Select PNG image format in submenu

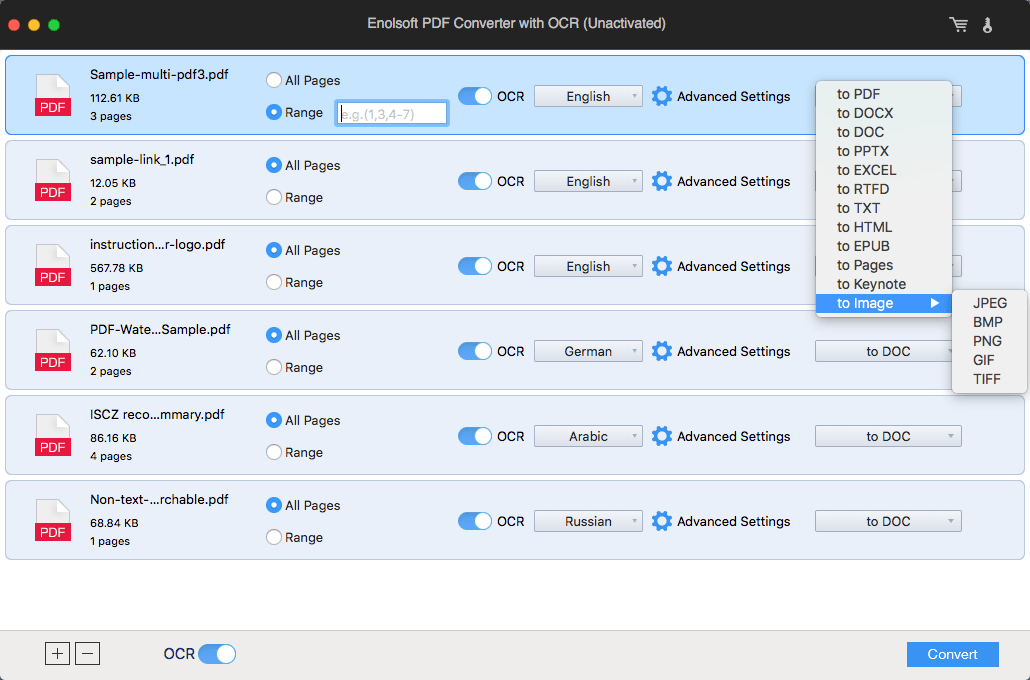coord(989,341)
